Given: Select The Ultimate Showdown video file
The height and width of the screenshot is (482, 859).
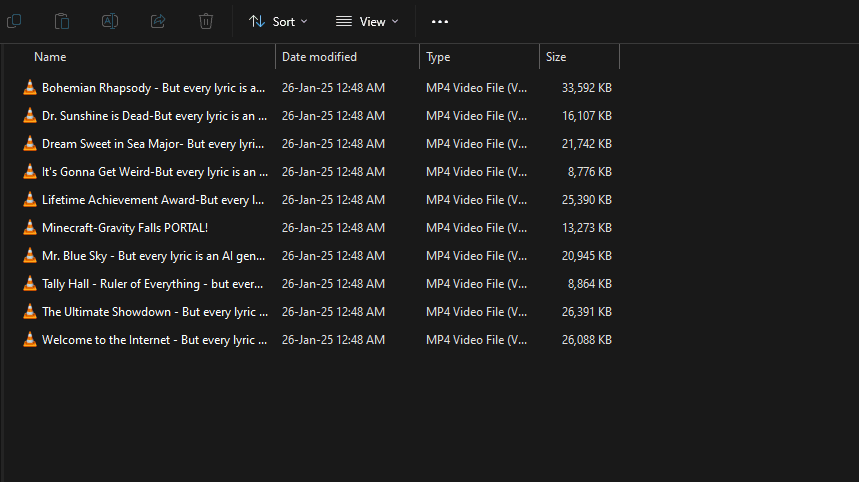Looking at the screenshot, I should click(154, 312).
